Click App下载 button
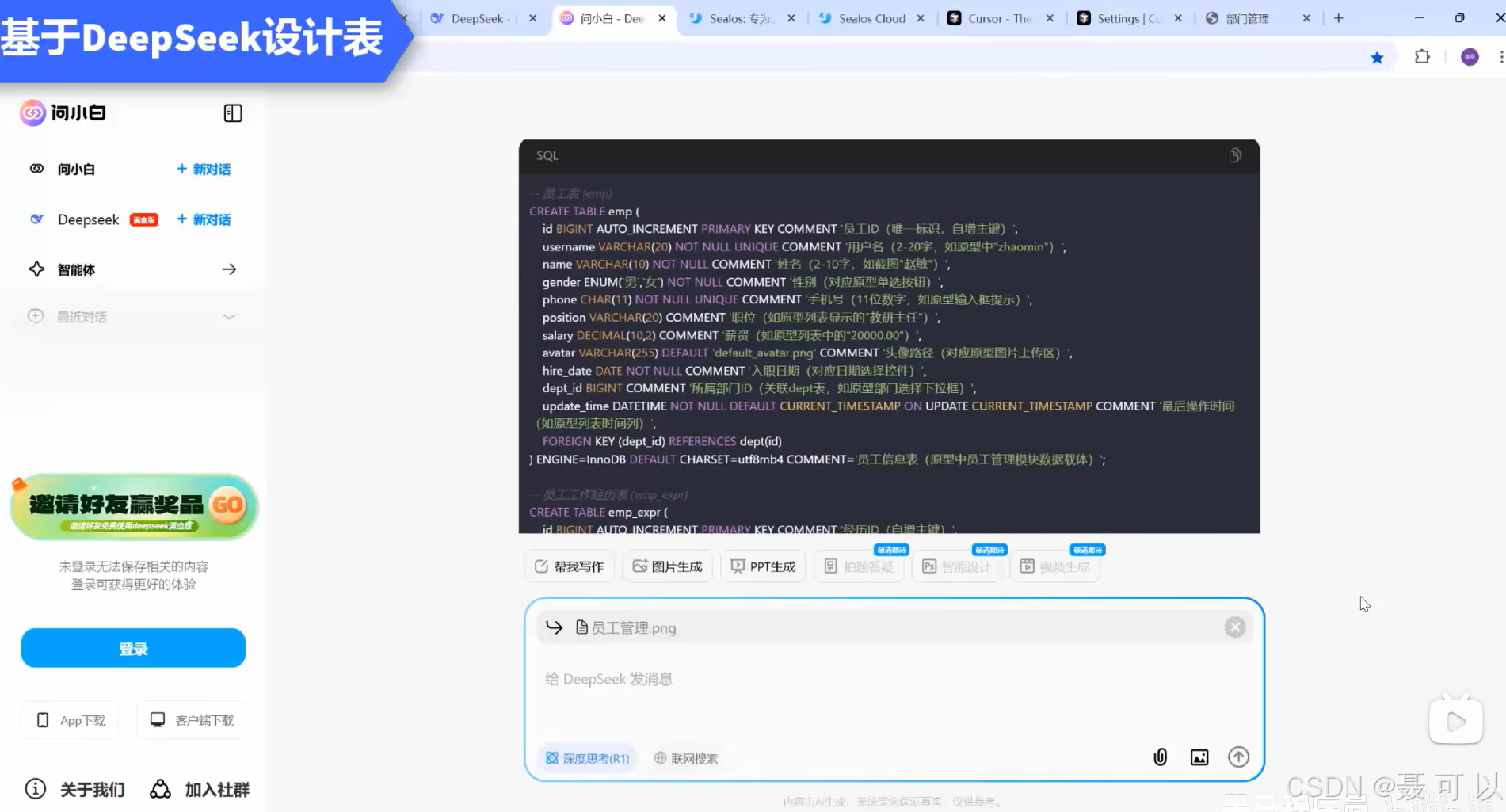Screen dimensions: 1506x812 pos(70,720)
